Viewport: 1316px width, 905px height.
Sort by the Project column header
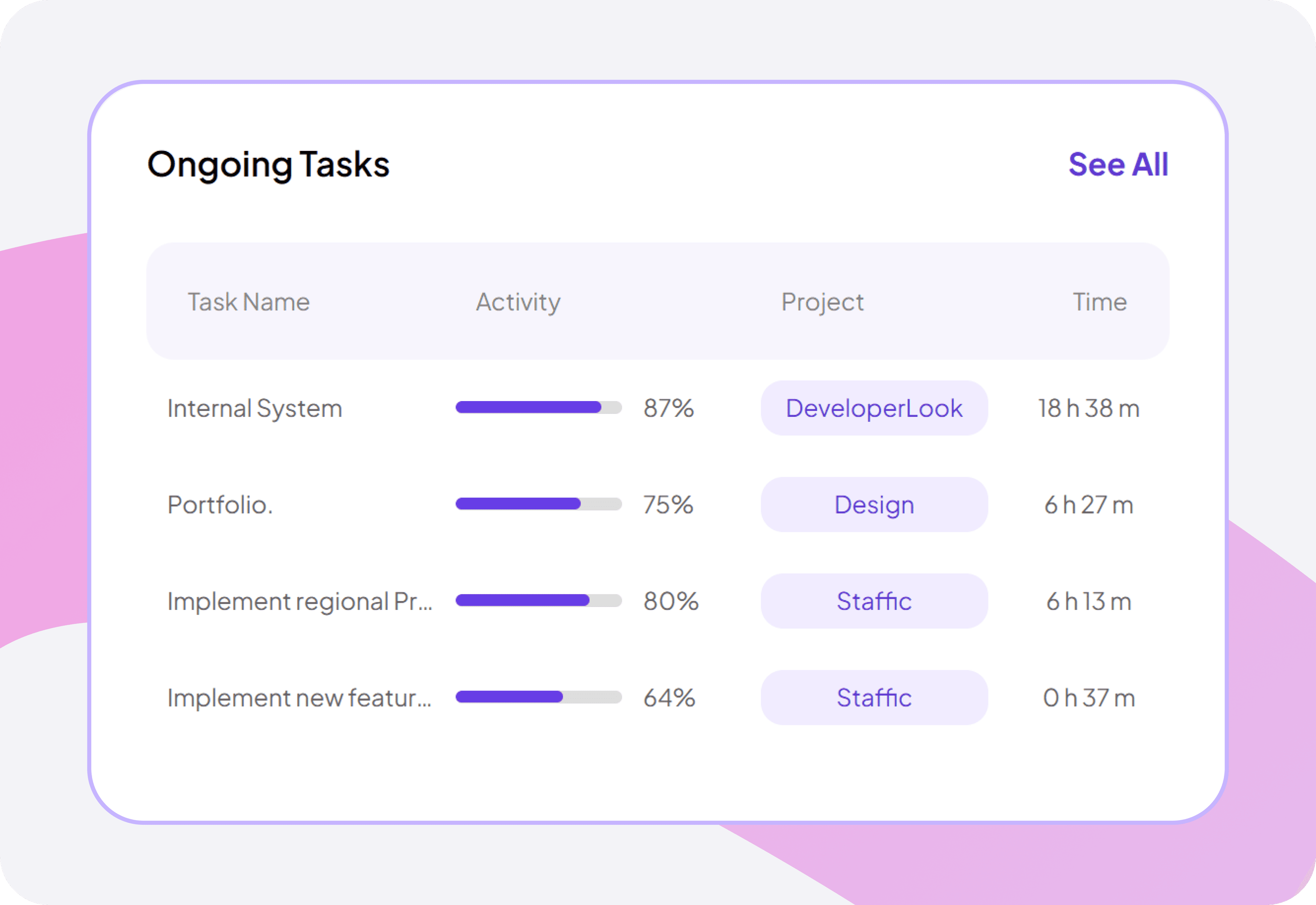[x=823, y=302]
